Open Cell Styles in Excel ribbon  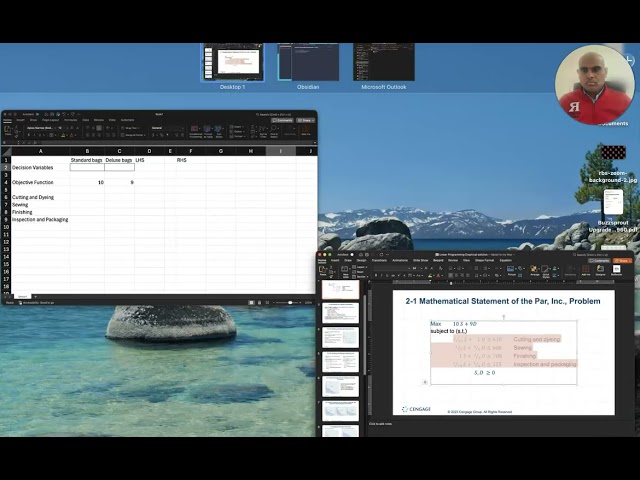click(x=219, y=131)
